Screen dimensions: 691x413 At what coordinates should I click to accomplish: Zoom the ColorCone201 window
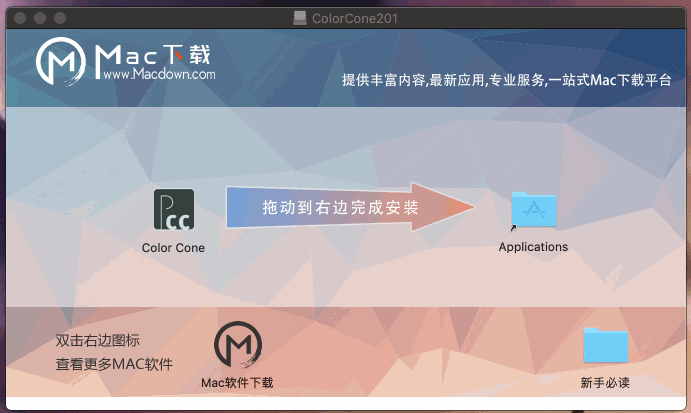click(x=60, y=18)
